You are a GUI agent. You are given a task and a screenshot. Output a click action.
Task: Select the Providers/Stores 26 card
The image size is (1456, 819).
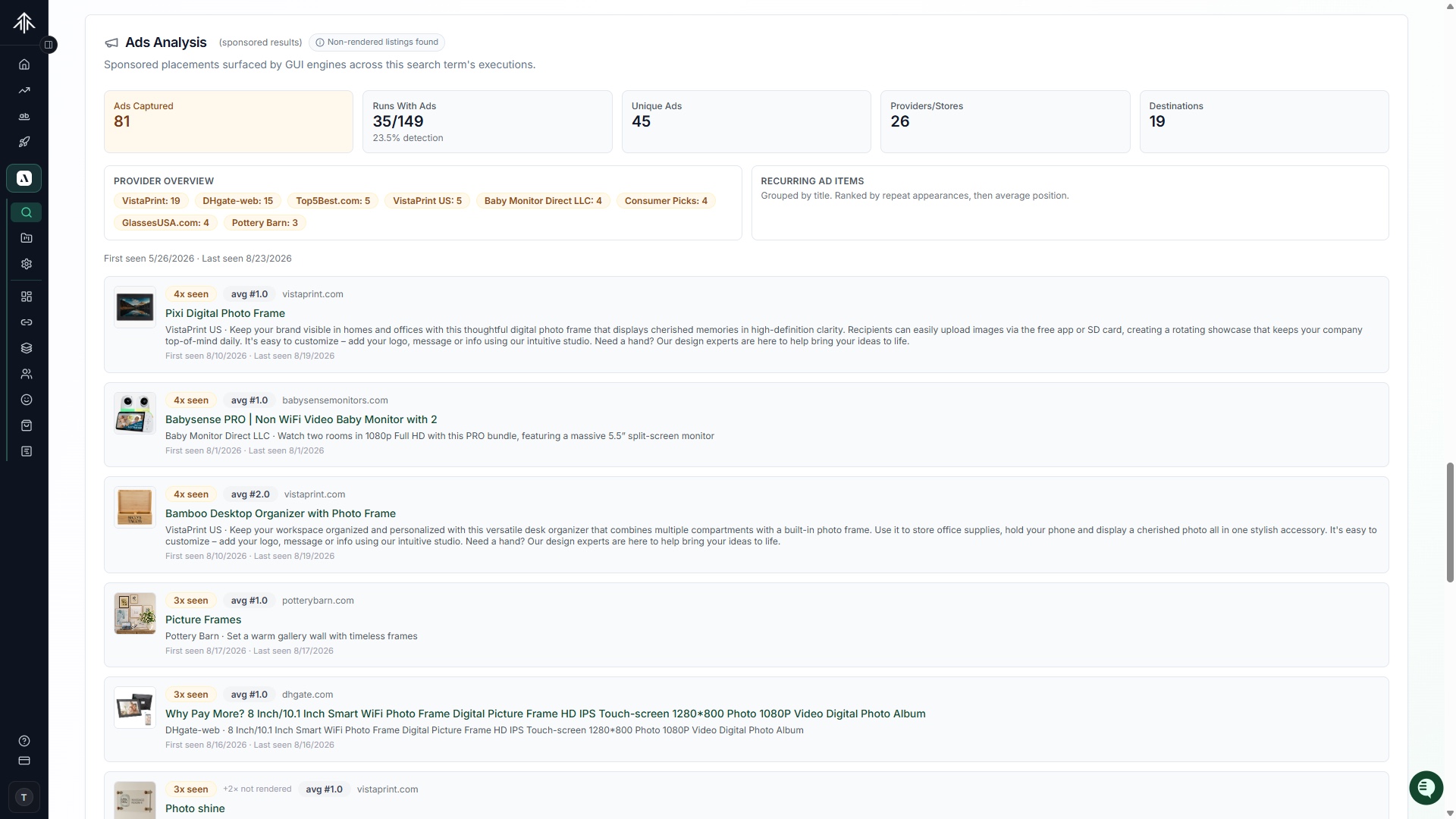pos(1005,122)
